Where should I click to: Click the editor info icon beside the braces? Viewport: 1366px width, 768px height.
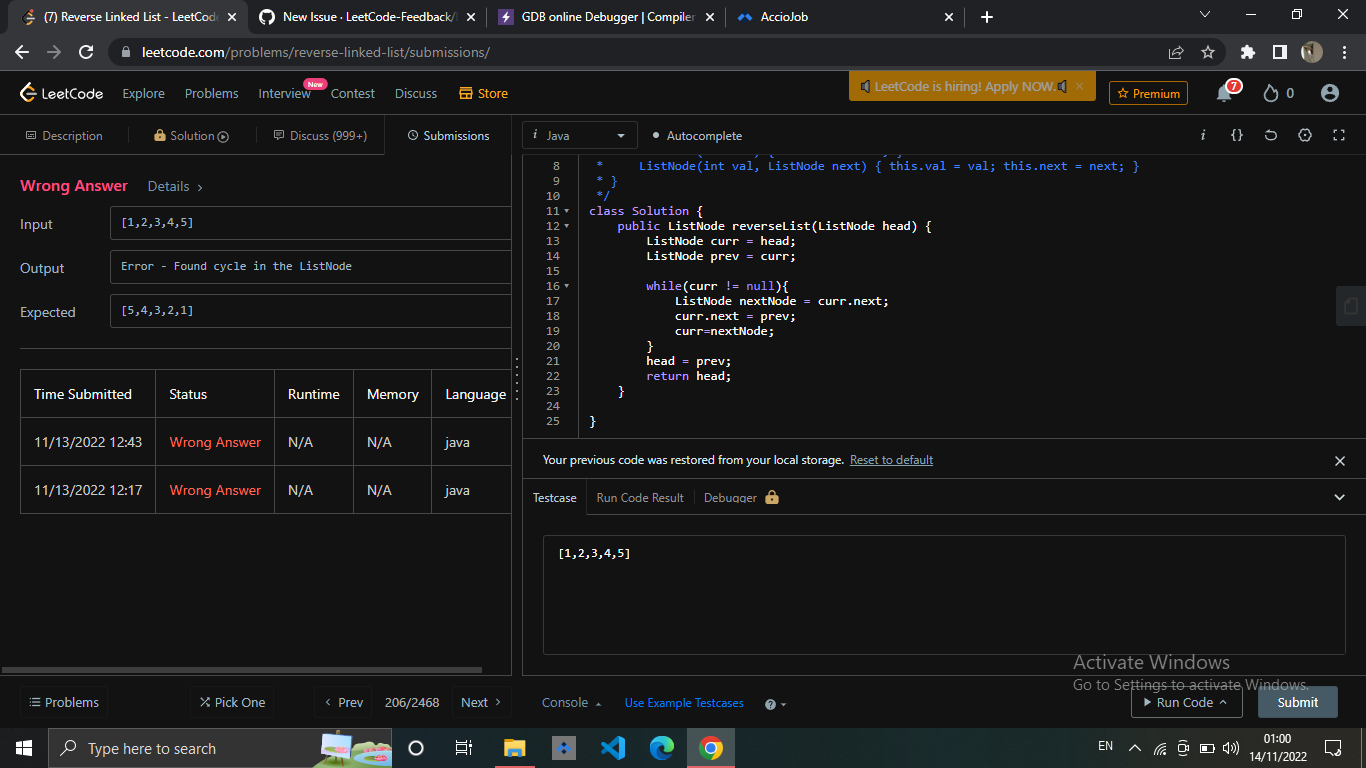(1203, 135)
